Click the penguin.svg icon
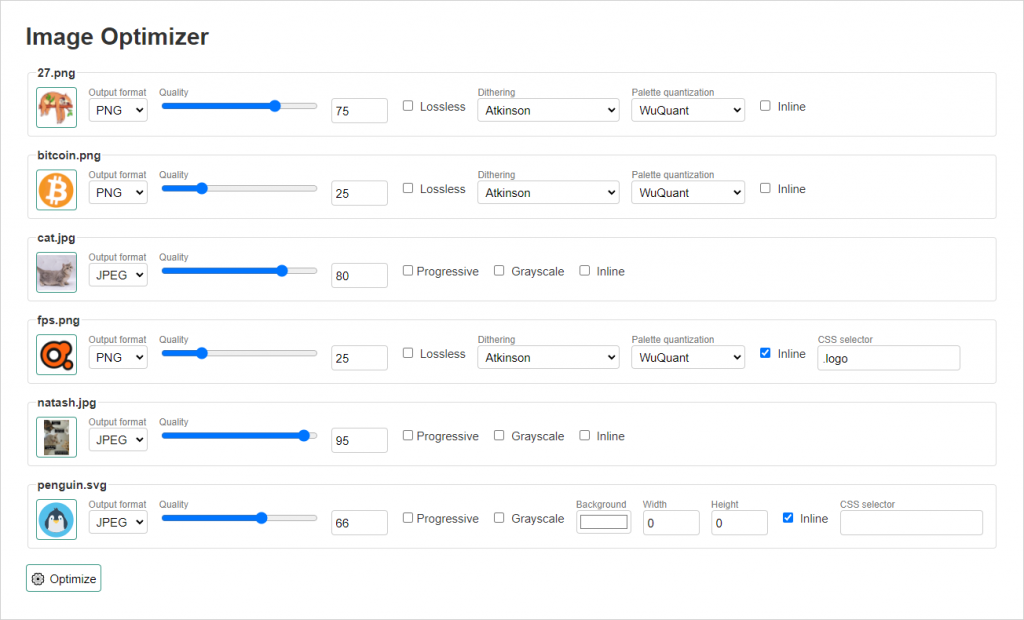Screen dimensions: 1024x620 [56, 519]
